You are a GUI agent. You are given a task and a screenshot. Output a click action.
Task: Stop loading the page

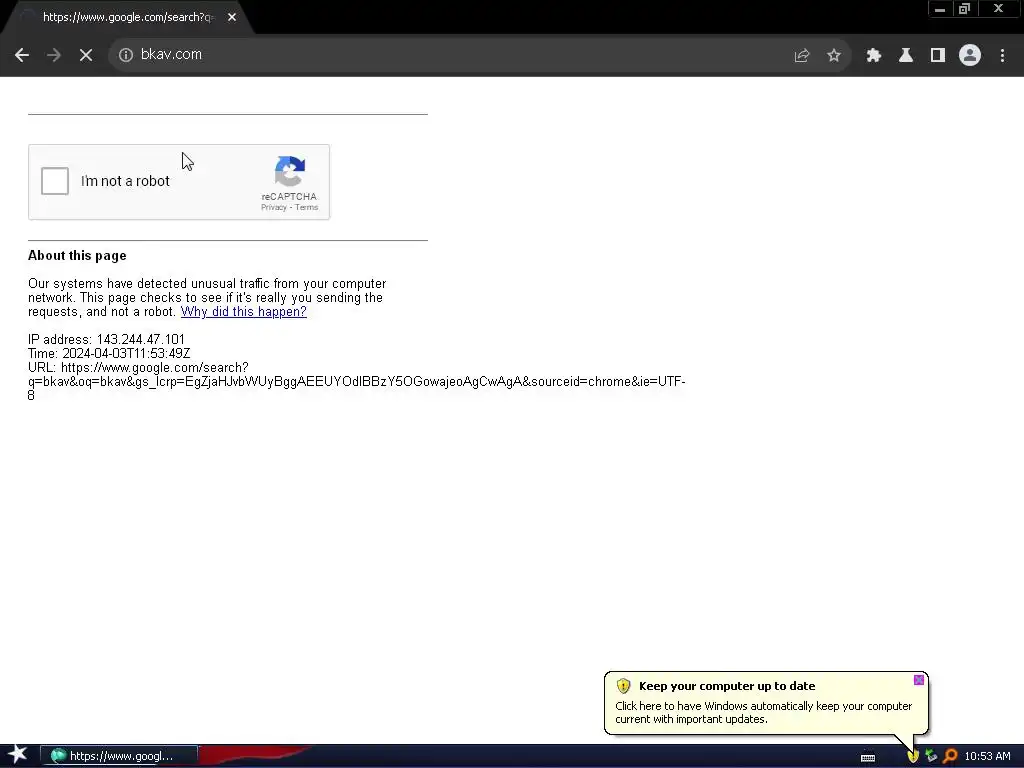(x=86, y=55)
